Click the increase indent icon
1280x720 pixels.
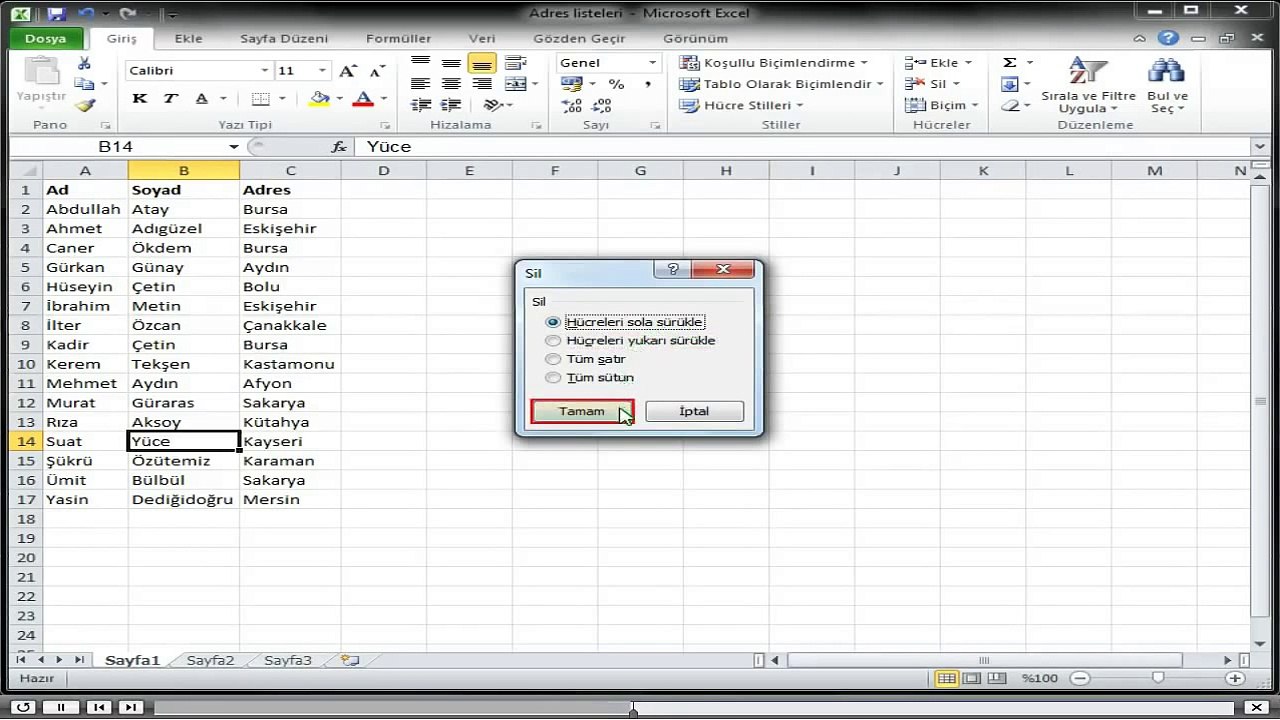pos(451,105)
